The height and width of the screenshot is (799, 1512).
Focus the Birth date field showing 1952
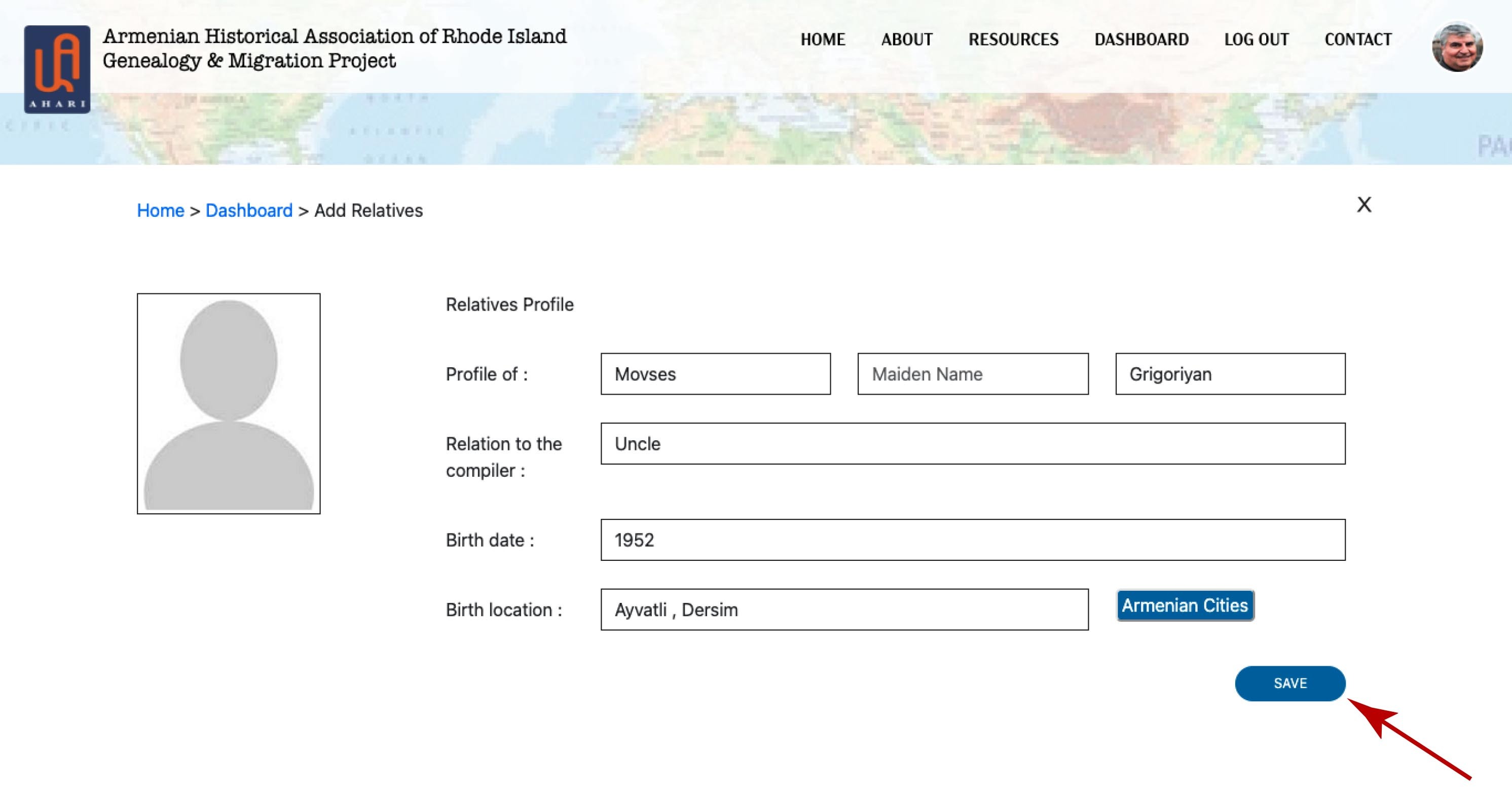point(973,540)
